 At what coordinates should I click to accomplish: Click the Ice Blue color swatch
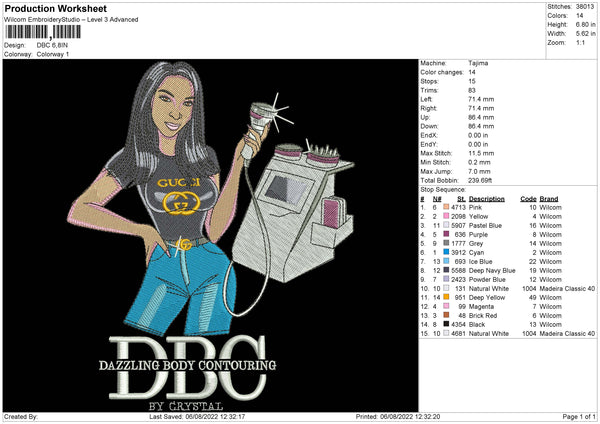(x=446, y=261)
